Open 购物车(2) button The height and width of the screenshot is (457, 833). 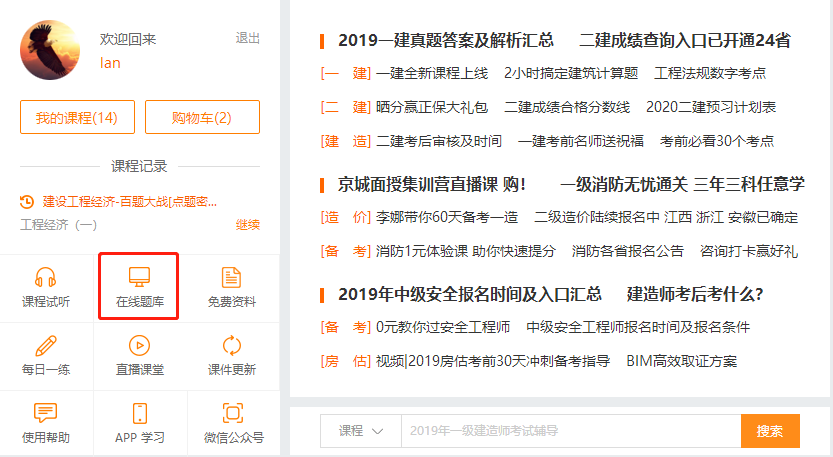[x=202, y=118]
